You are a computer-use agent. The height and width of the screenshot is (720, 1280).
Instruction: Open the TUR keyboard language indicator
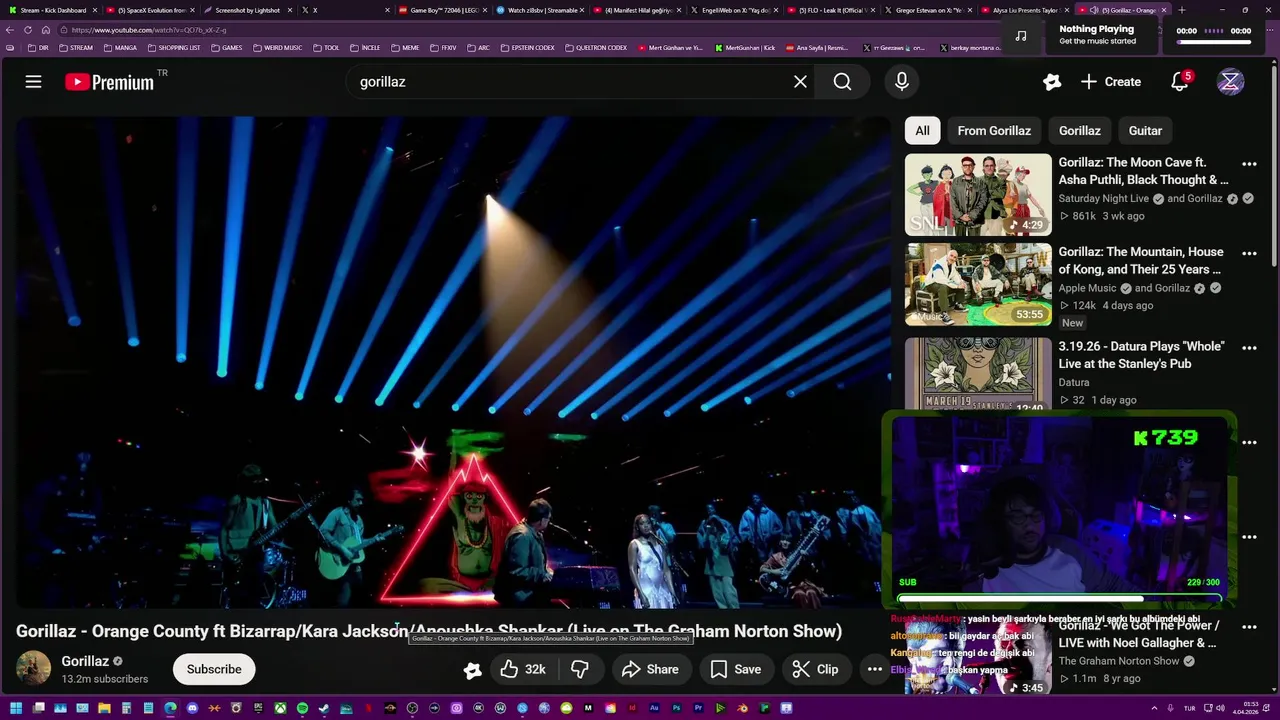pos(1189,708)
